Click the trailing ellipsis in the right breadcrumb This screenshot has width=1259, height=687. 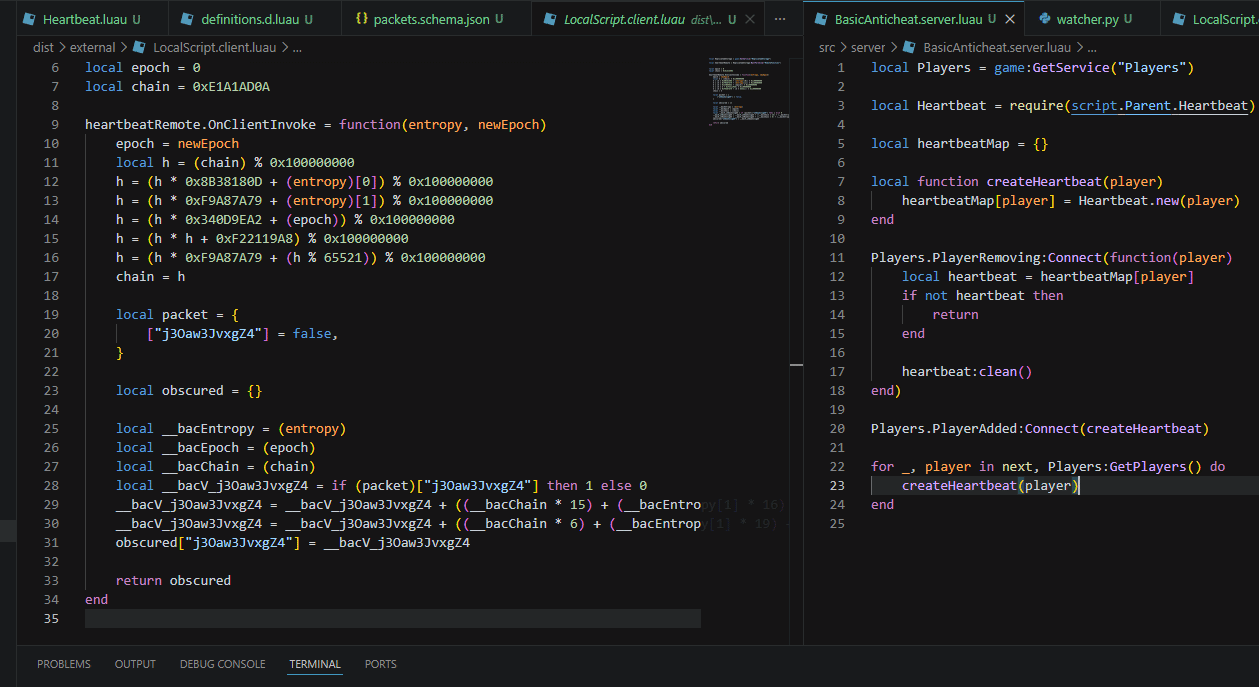[x=1093, y=47]
